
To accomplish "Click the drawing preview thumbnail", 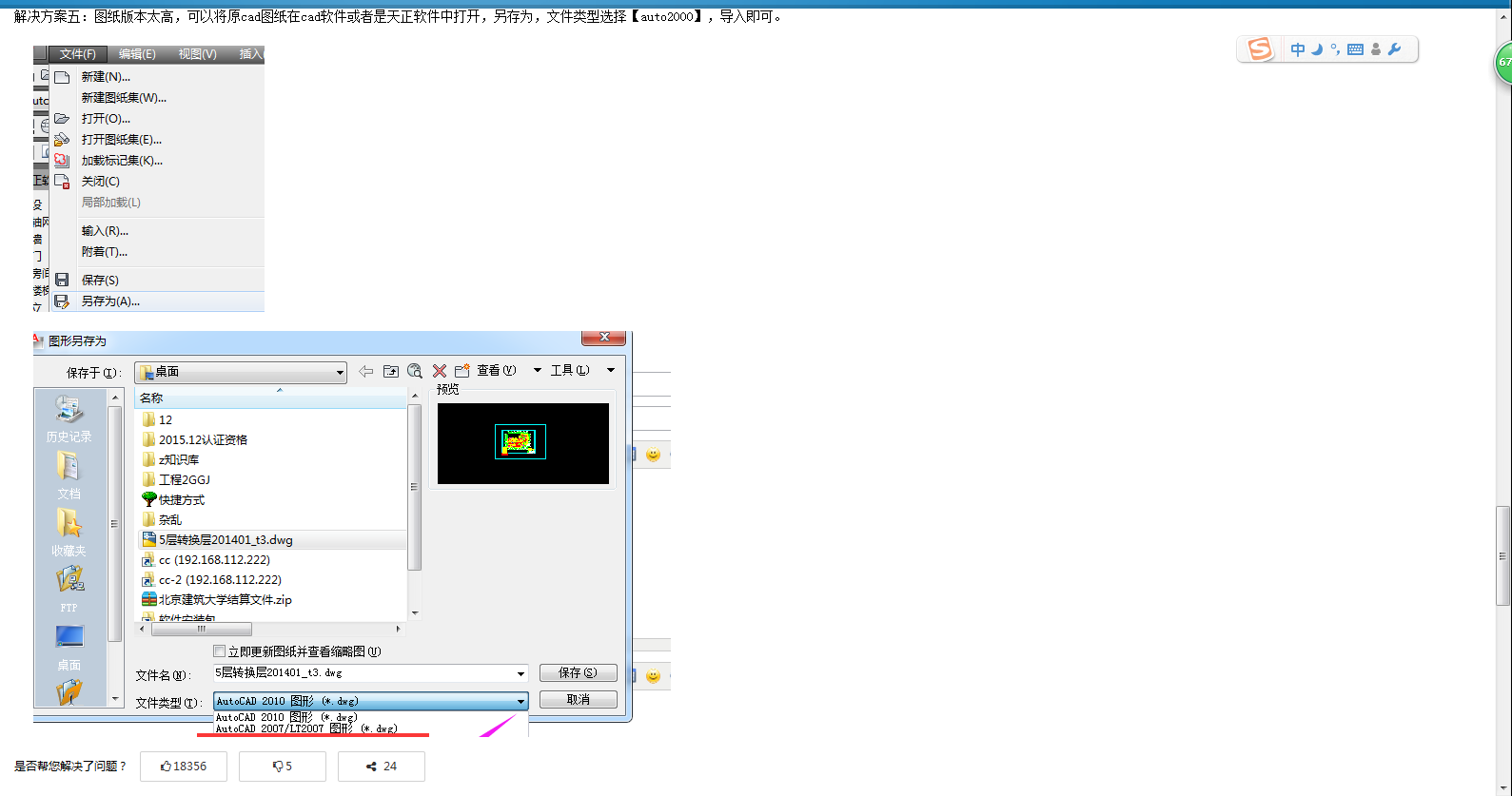I will point(523,443).
